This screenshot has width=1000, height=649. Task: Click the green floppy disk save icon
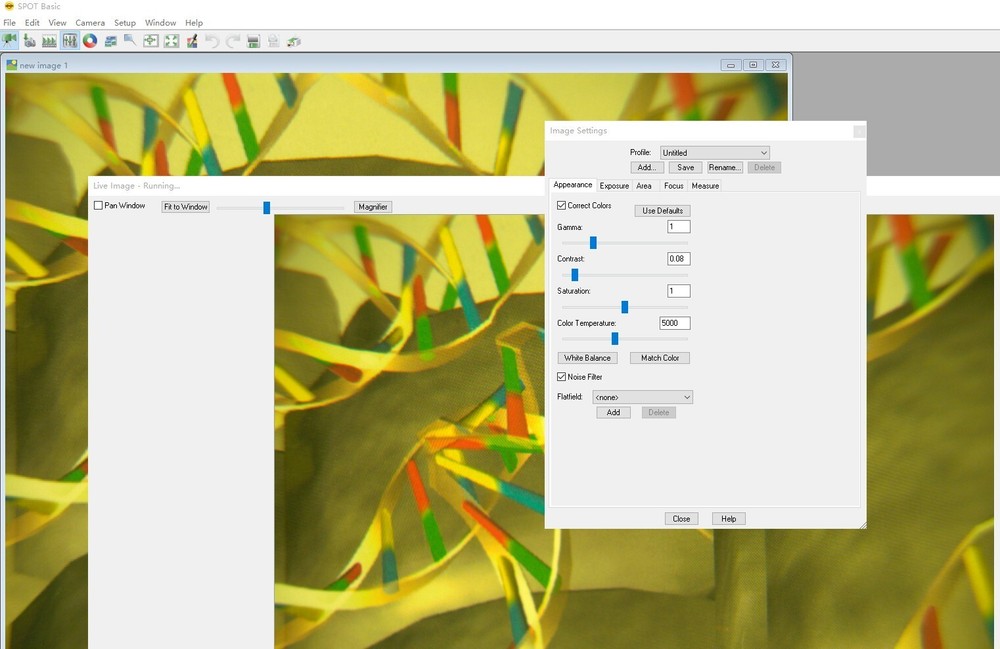click(253, 41)
